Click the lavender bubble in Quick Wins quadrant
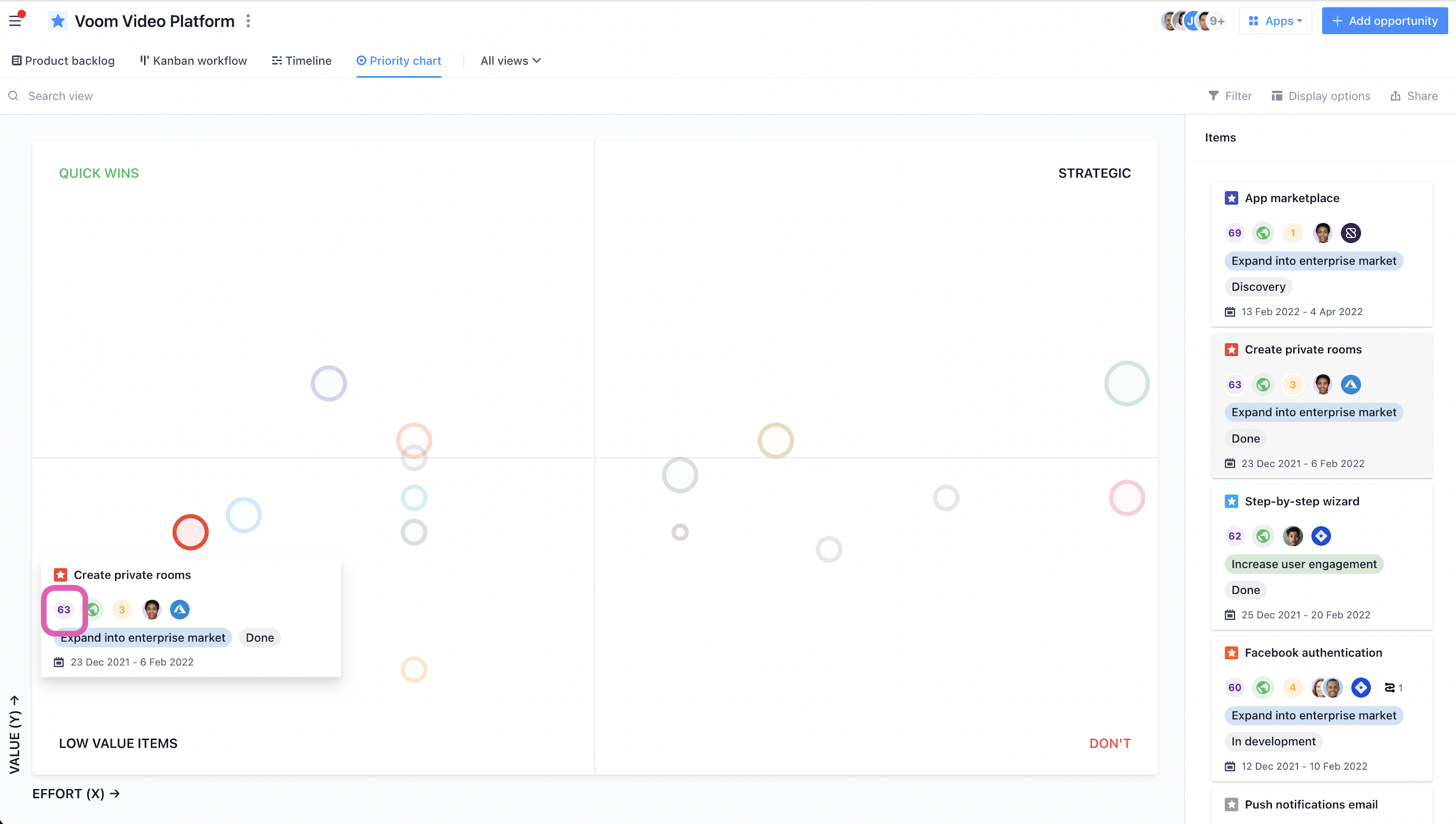1456x824 pixels. click(329, 383)
